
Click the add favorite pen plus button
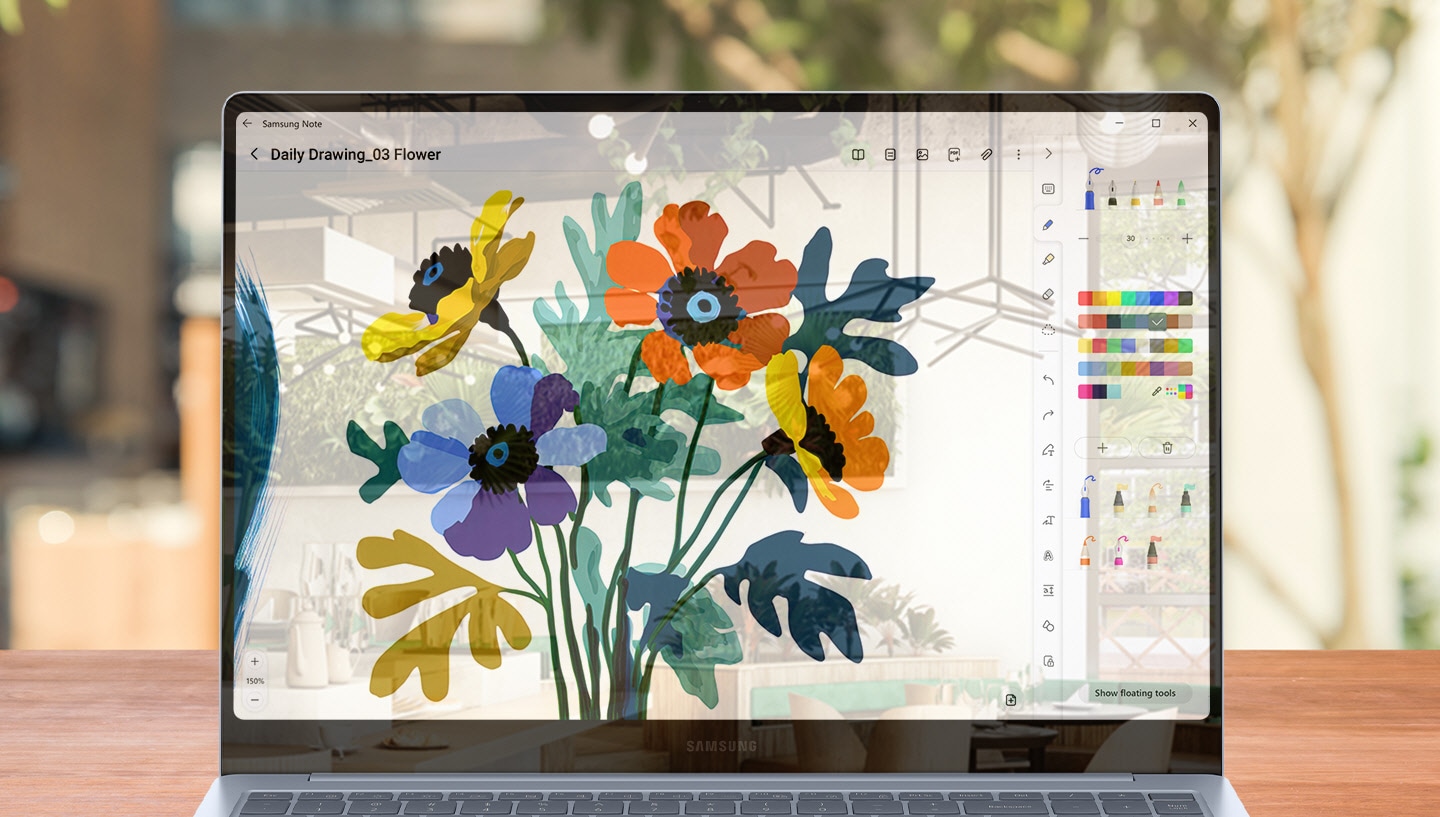point(1102,448)
